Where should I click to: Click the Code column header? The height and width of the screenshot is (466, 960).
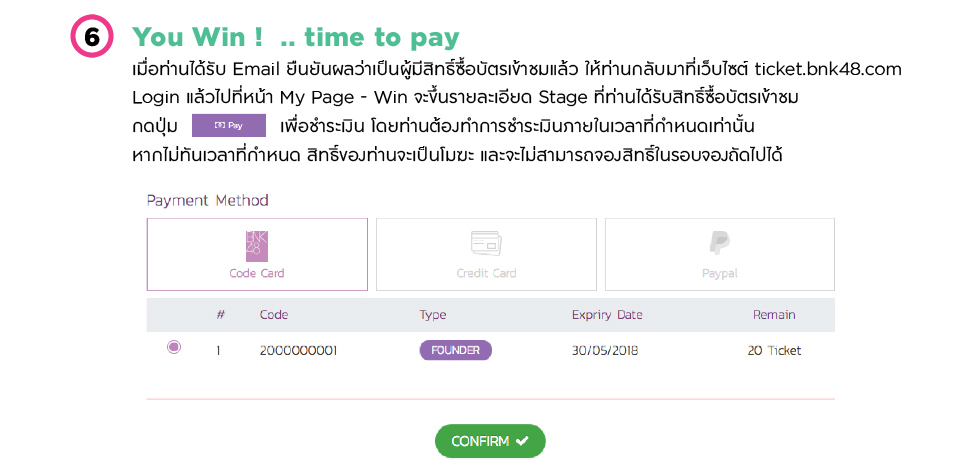274,315
